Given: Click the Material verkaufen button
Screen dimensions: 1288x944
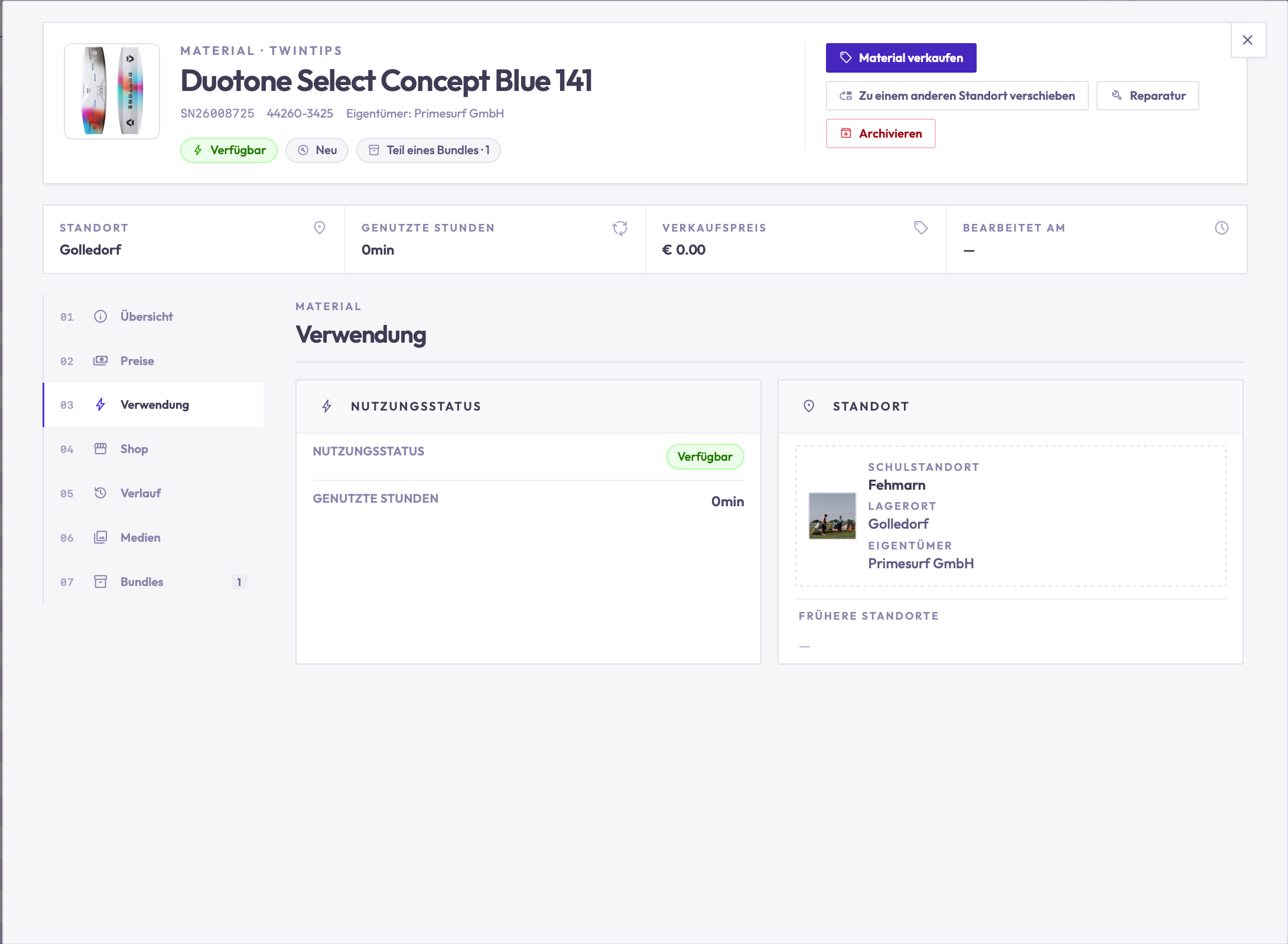Looking at the screenshot, I should click(x=900, y=58).
